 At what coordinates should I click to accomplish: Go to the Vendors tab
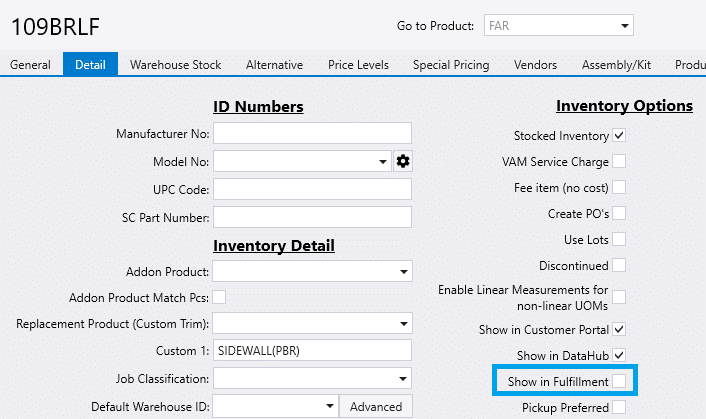point(535,65)
